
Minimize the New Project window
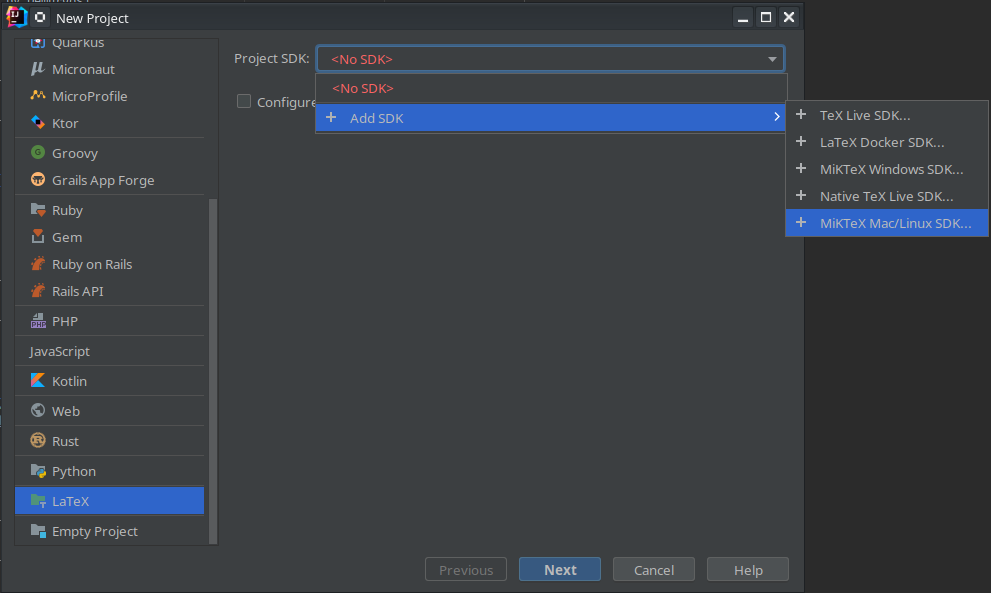click(743, 17)
